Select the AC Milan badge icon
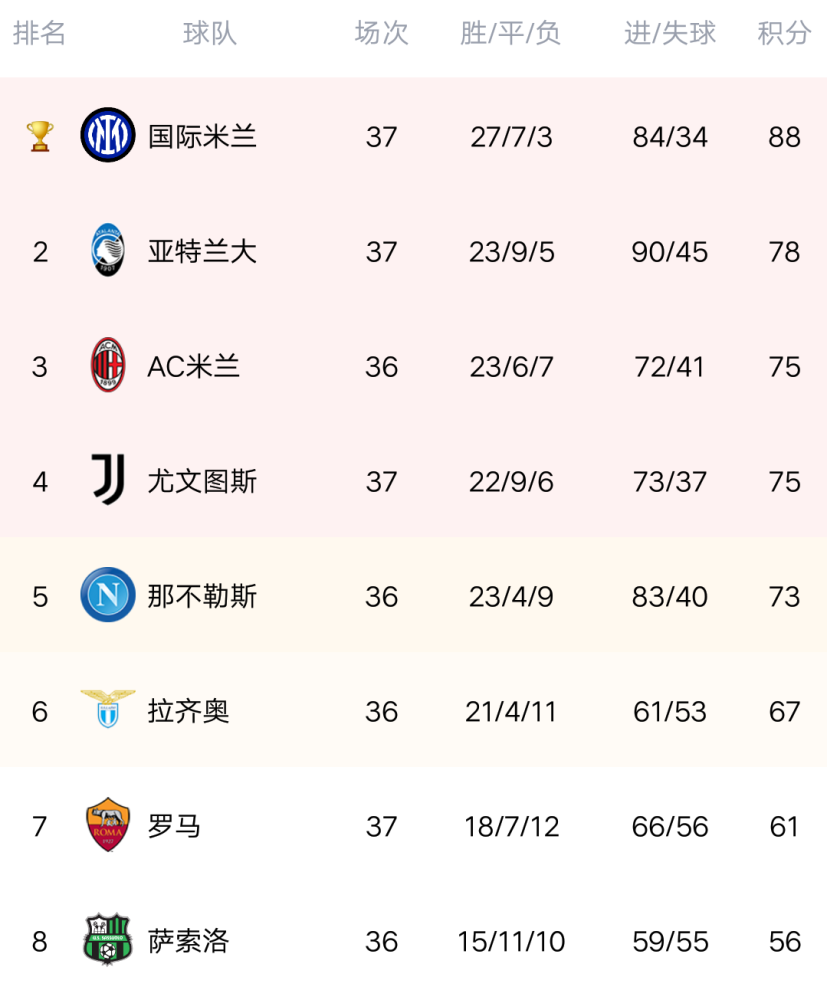This screenshot has width=827, height=1000. point(108,365)
